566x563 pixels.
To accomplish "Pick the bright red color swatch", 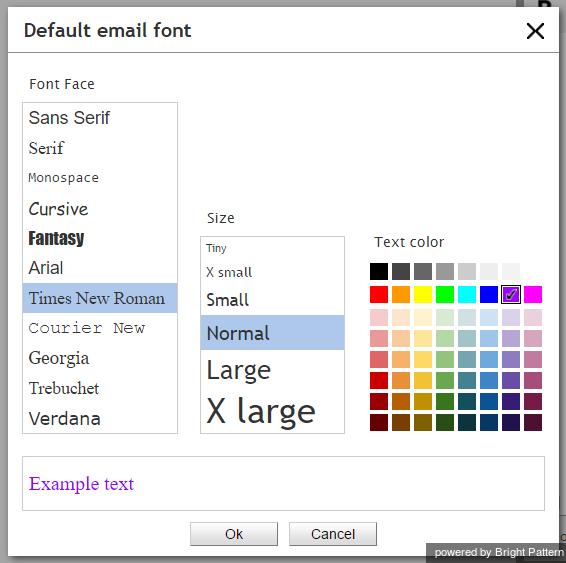I will [x=379, y=294].
